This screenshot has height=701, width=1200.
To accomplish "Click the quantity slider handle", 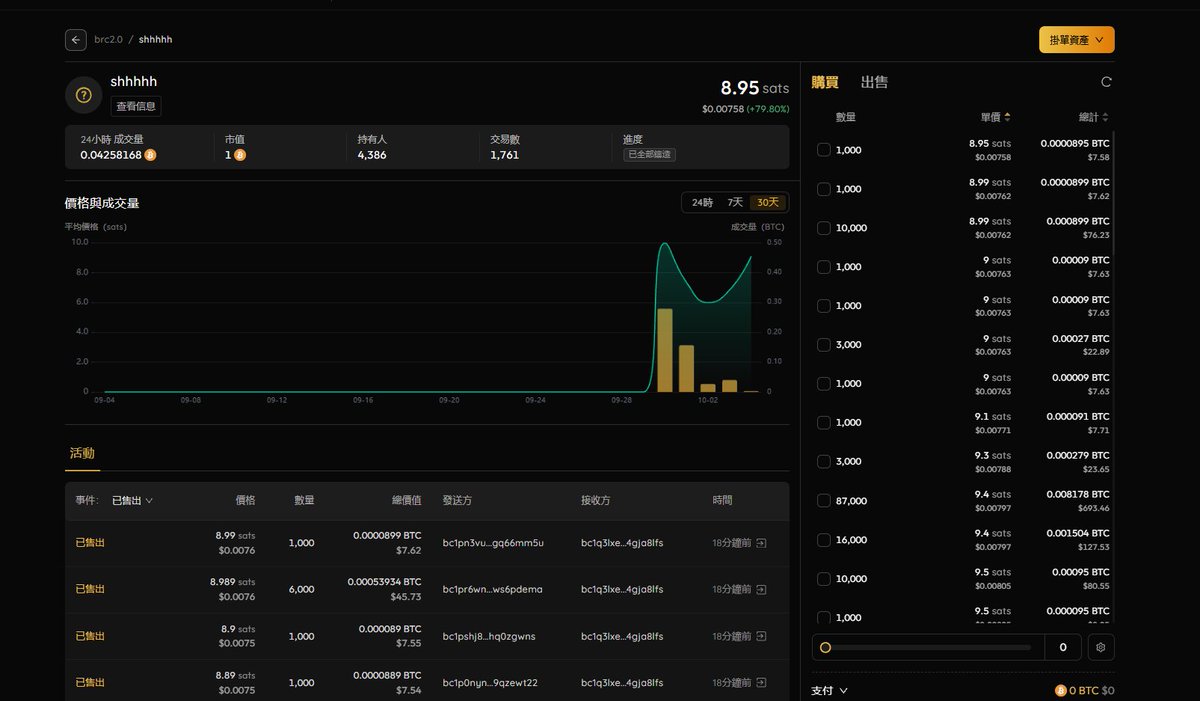I will point(825,647).
